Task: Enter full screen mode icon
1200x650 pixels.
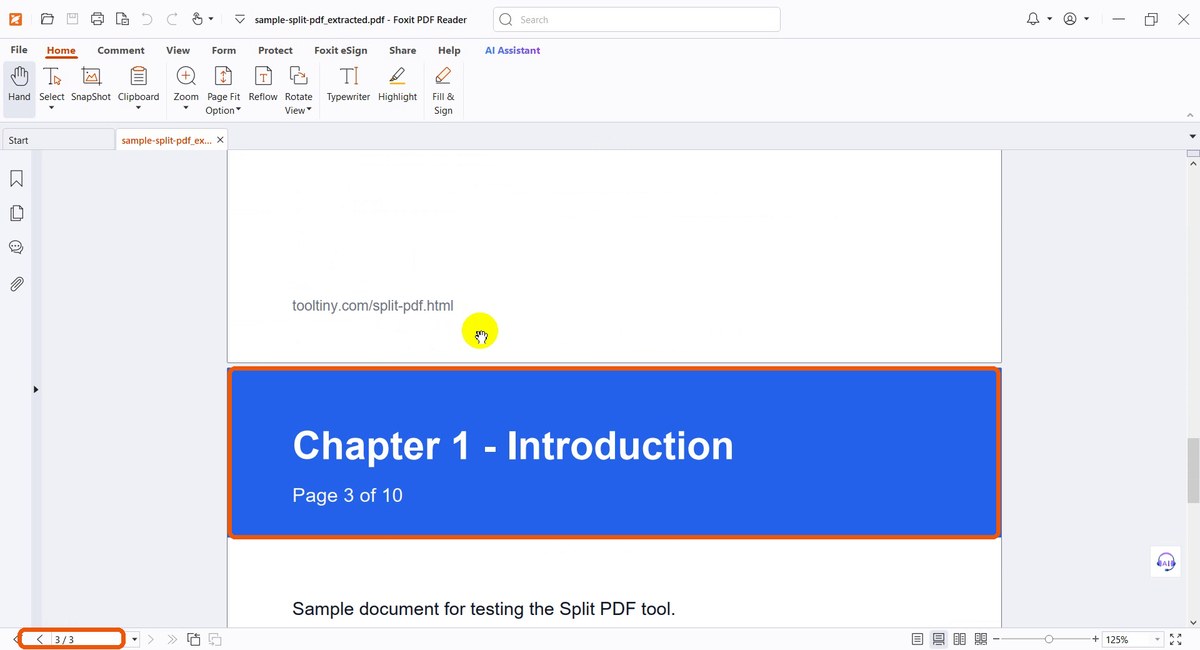Action: pos(1176,639)
